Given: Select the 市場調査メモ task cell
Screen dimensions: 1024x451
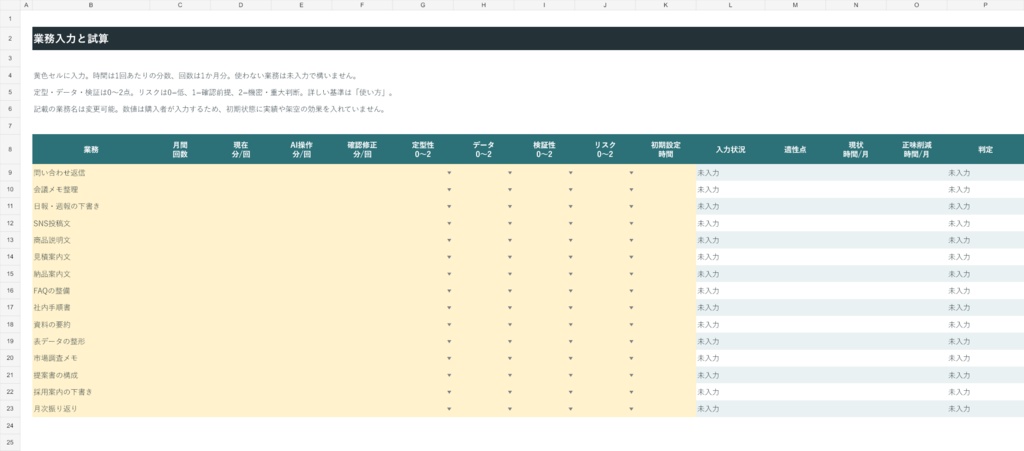Looking at the screenshot, I should (x=91, y=358).
